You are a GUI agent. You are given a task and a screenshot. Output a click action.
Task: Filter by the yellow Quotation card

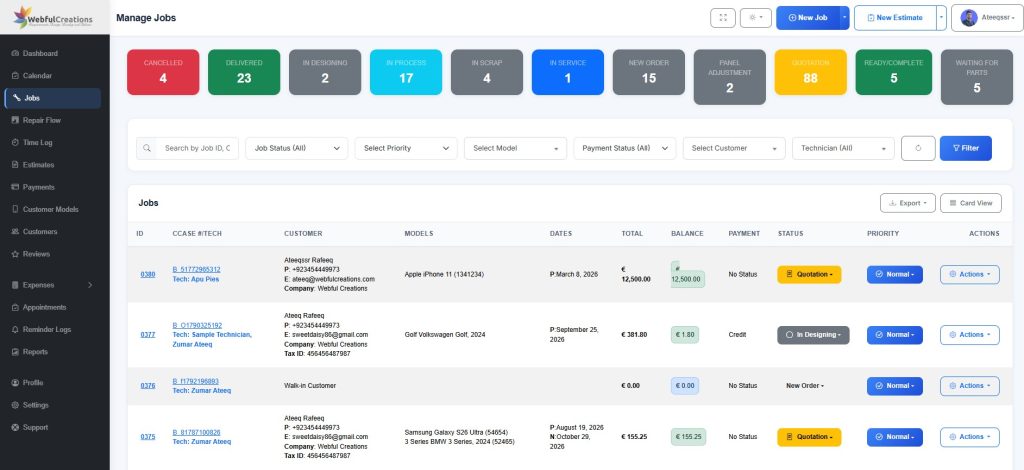click(810, 72)
